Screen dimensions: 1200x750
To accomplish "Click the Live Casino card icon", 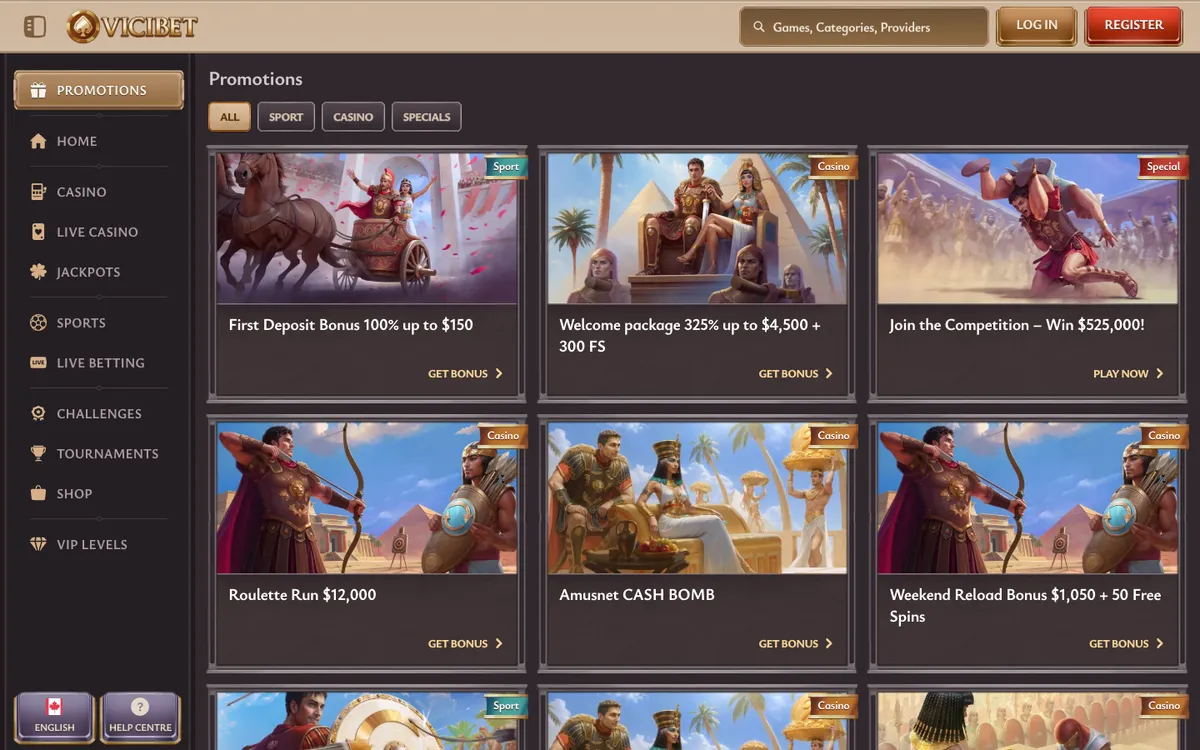I will click(38, 231).
